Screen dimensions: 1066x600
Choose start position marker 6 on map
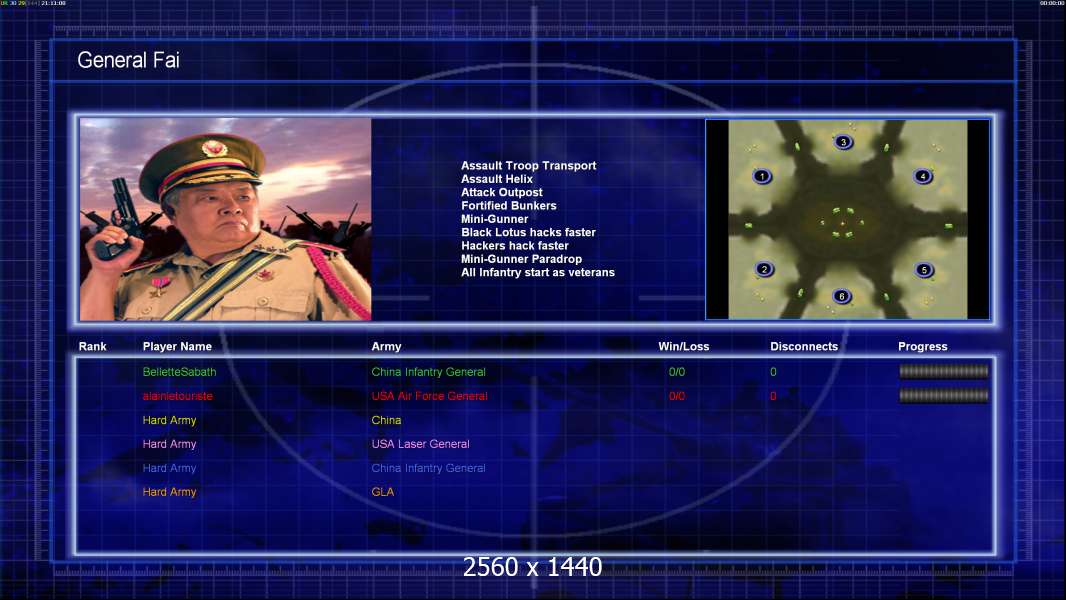842,296
